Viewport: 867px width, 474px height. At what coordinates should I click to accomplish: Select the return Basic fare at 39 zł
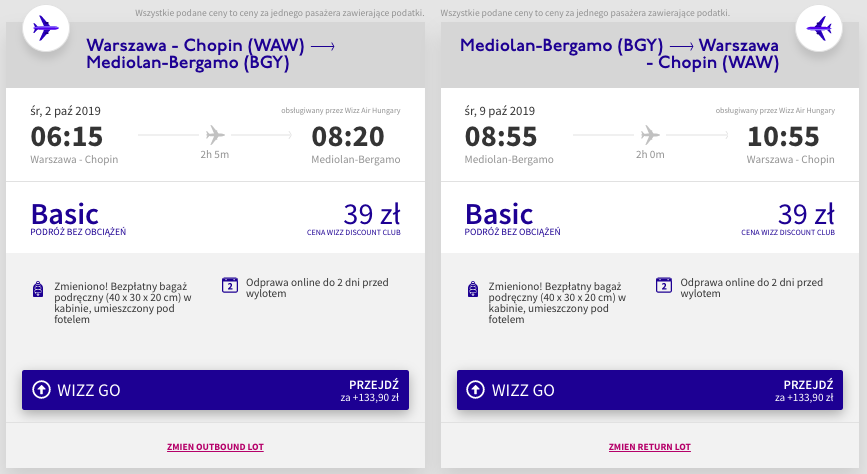[x=650, y=219]
